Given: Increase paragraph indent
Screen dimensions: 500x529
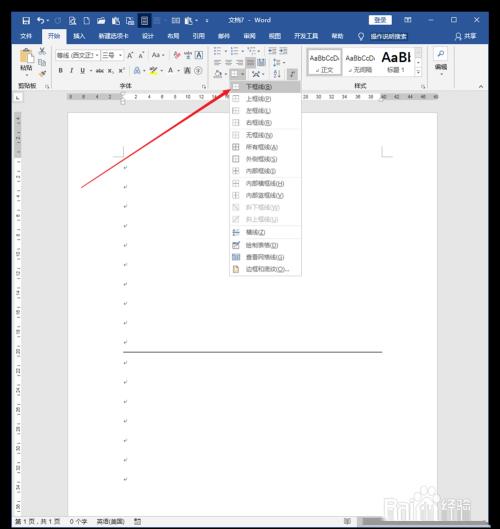Looking at the screenshot, I should 283,51.
